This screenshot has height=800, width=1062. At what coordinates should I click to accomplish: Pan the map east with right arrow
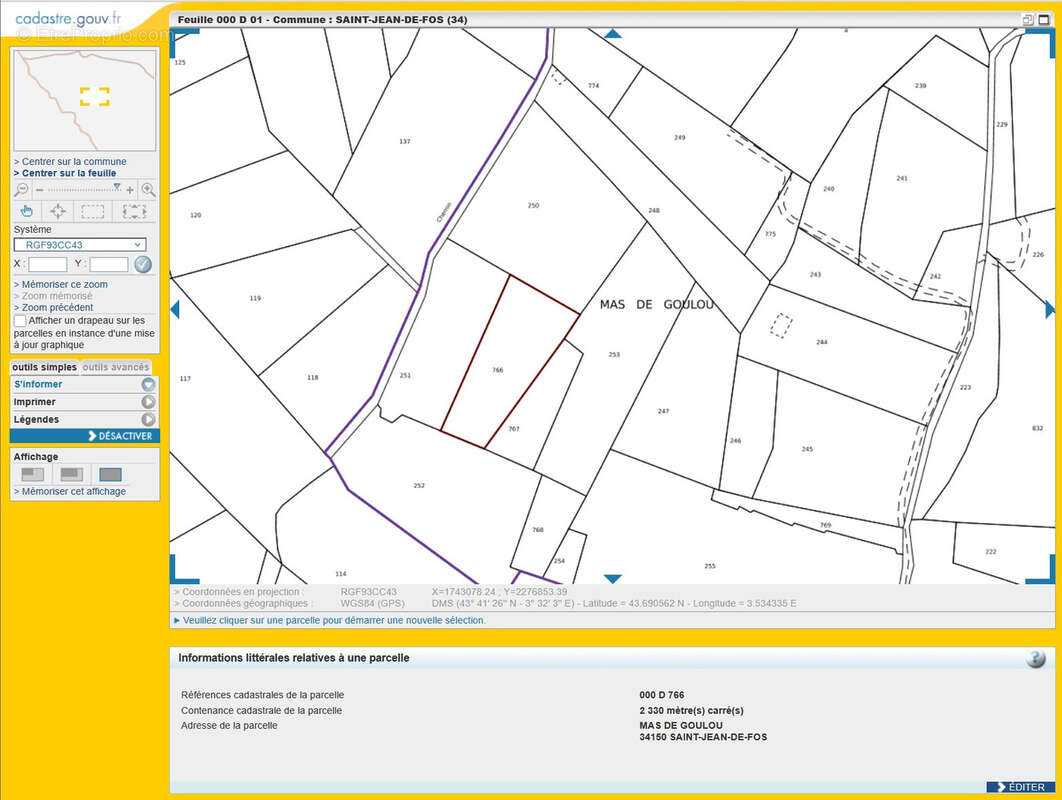pos(1049,309)
